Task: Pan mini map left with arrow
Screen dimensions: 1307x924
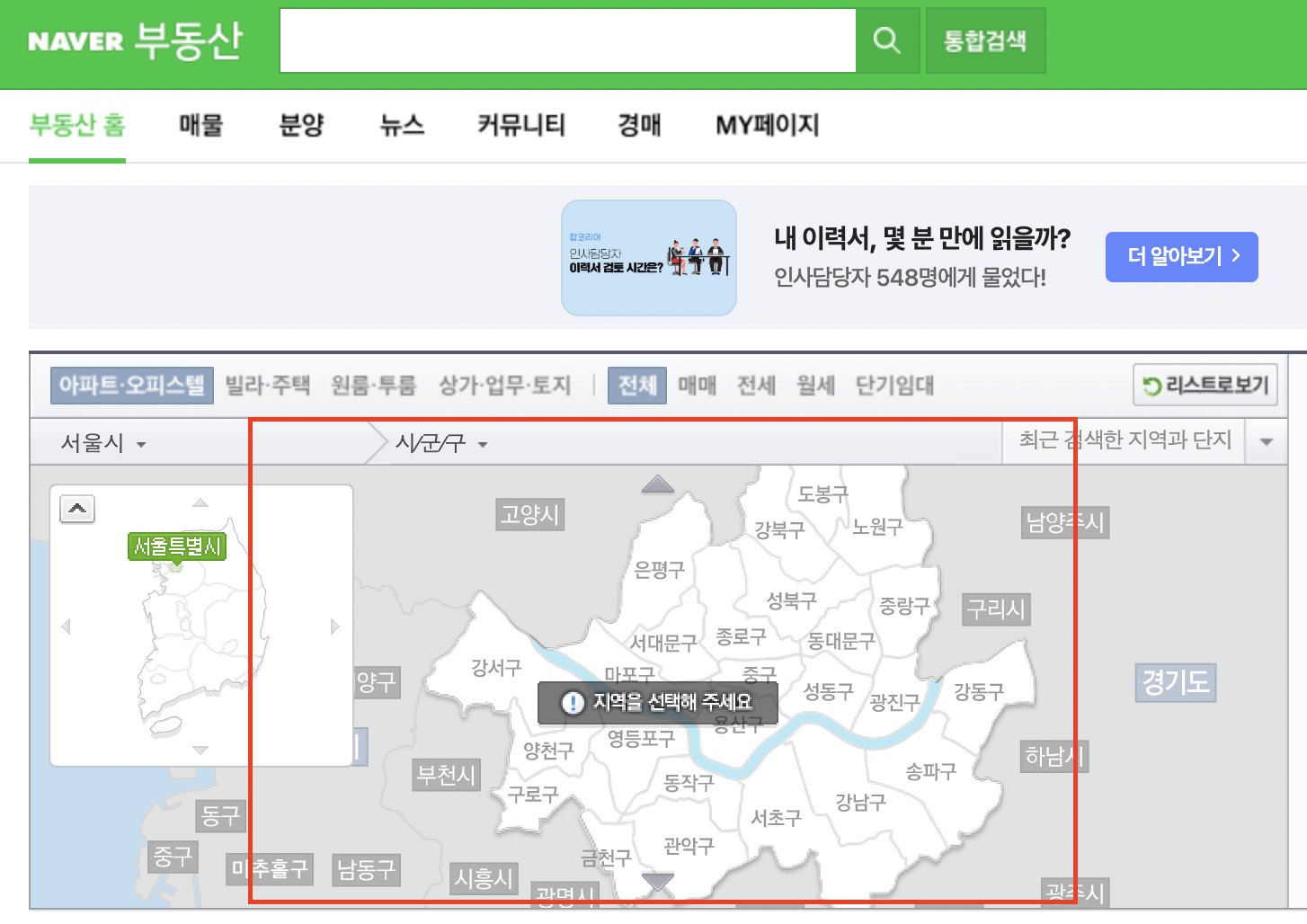Action: pyautogui.click(x=66, y=626)
